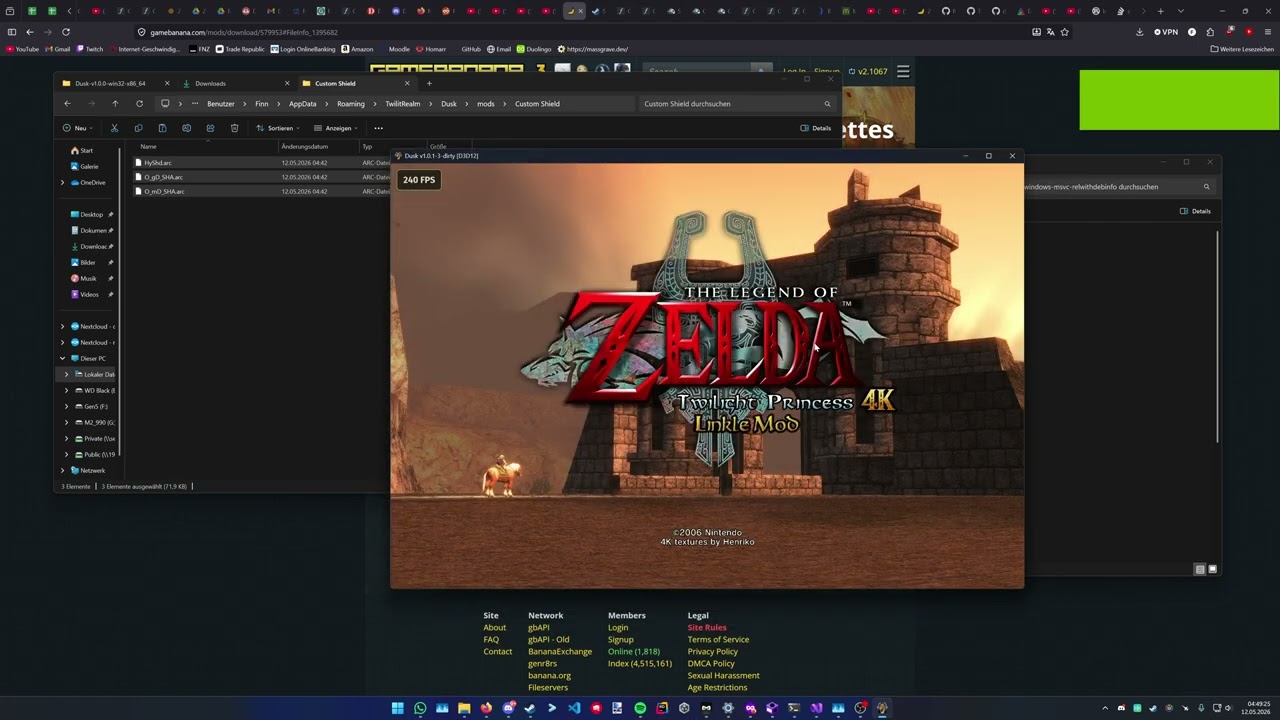Open Windows Start menu
This screenshot has width=1280, height=720.
pos(397,708)
